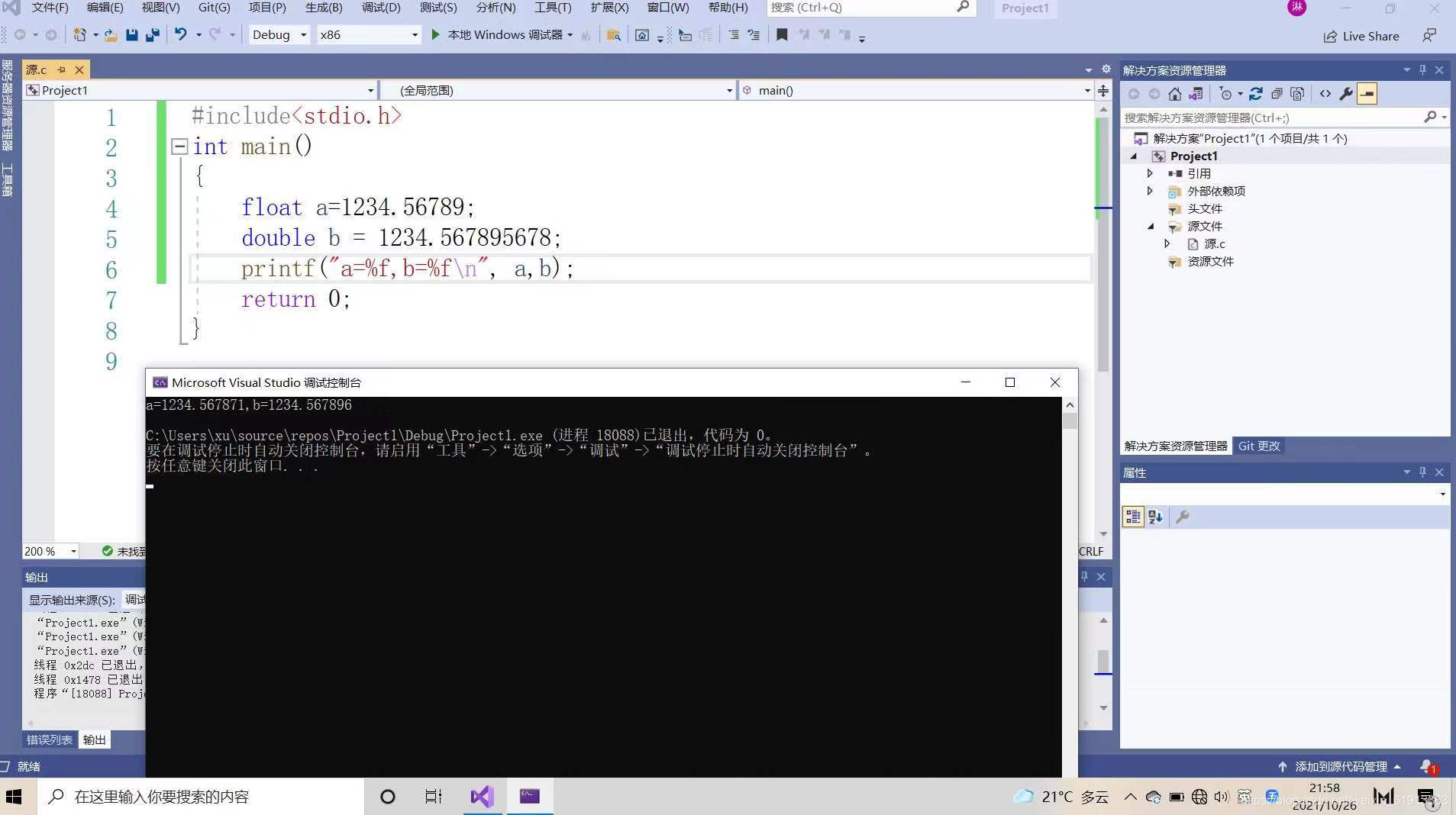Click the pending changes filter clock icon
The width and height of the screenshot is (1456, 815).
(1225, 94)
